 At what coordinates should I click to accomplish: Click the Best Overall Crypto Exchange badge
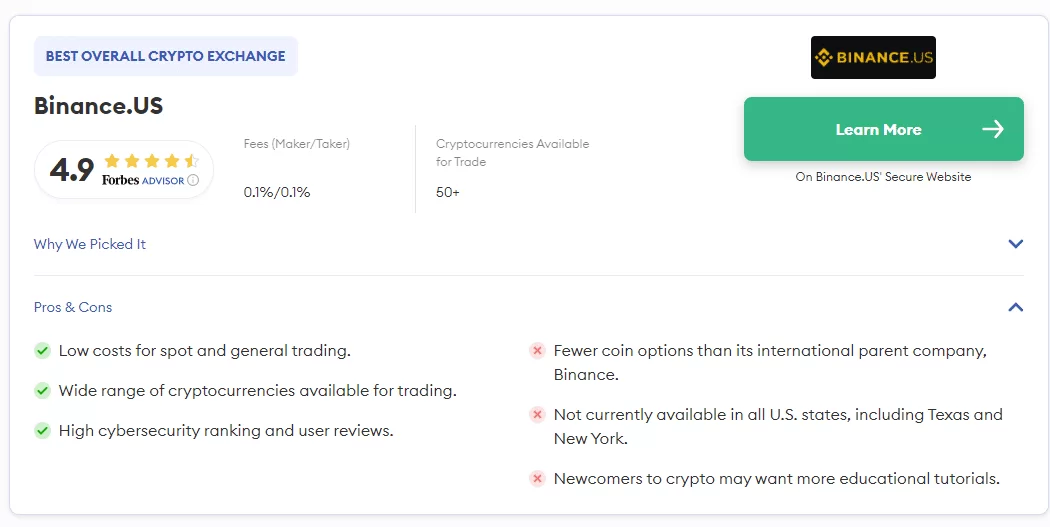click(165, 56)
